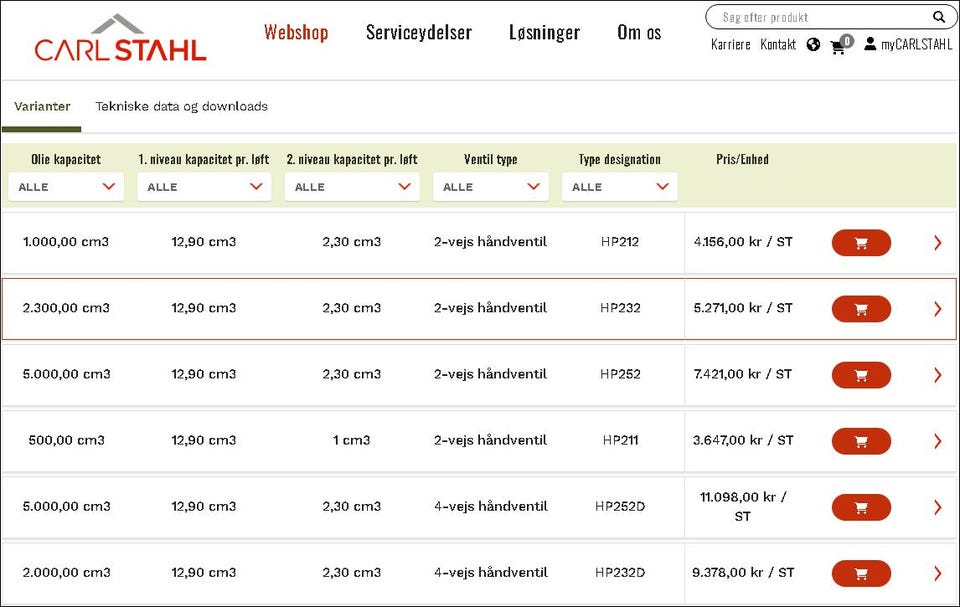Open the Type designation filter dropdown
Image resolution: width=960 pixels, height=607 pixels.
(620, 187)
